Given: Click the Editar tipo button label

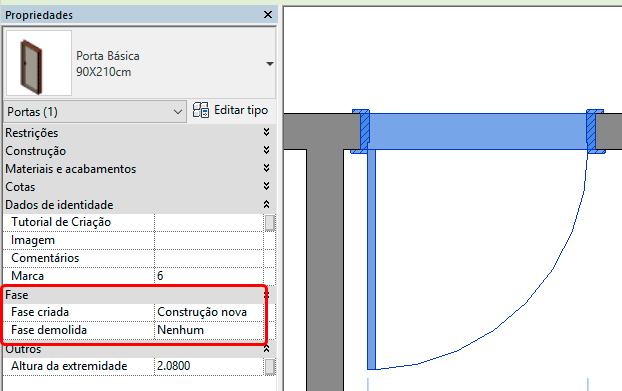Looking at the screenshot, I should point(241,110).
